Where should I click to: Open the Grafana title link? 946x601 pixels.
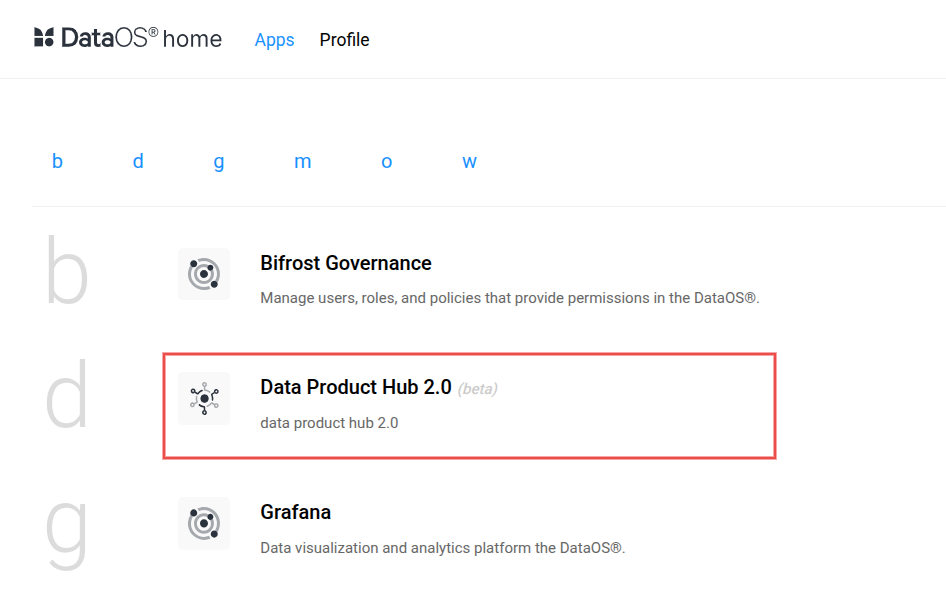pyautogui.click(x=296, y=512)
